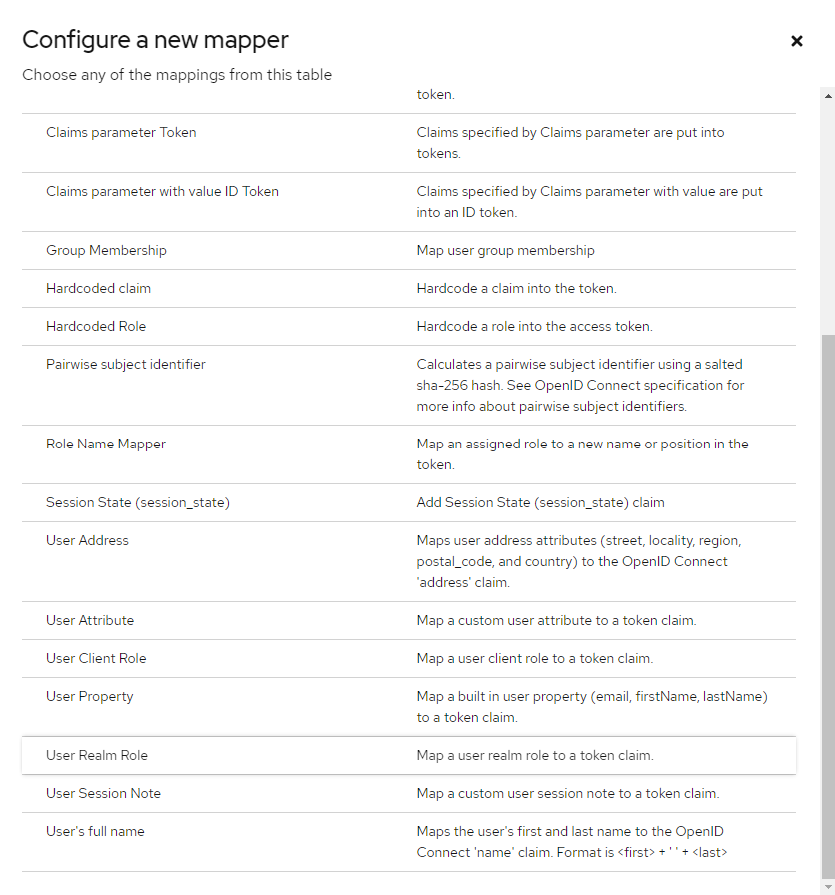Pick Session State (session_state) mapper

click(x=138, y=503)
